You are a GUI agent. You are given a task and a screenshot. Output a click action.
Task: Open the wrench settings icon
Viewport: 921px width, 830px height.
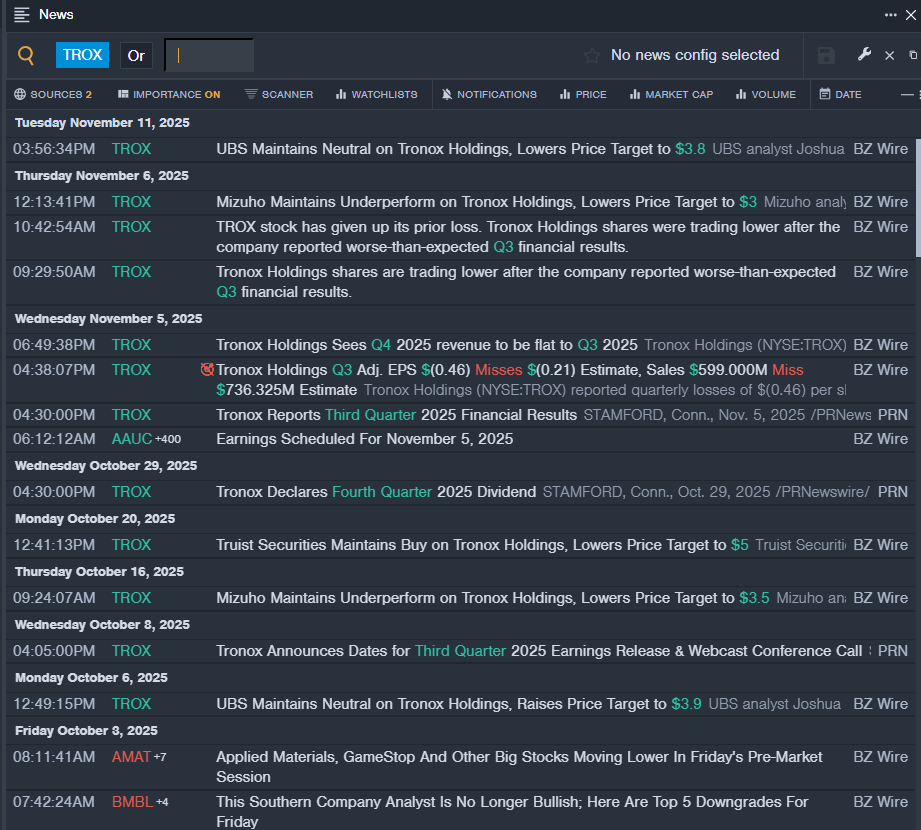coord(864,55)
